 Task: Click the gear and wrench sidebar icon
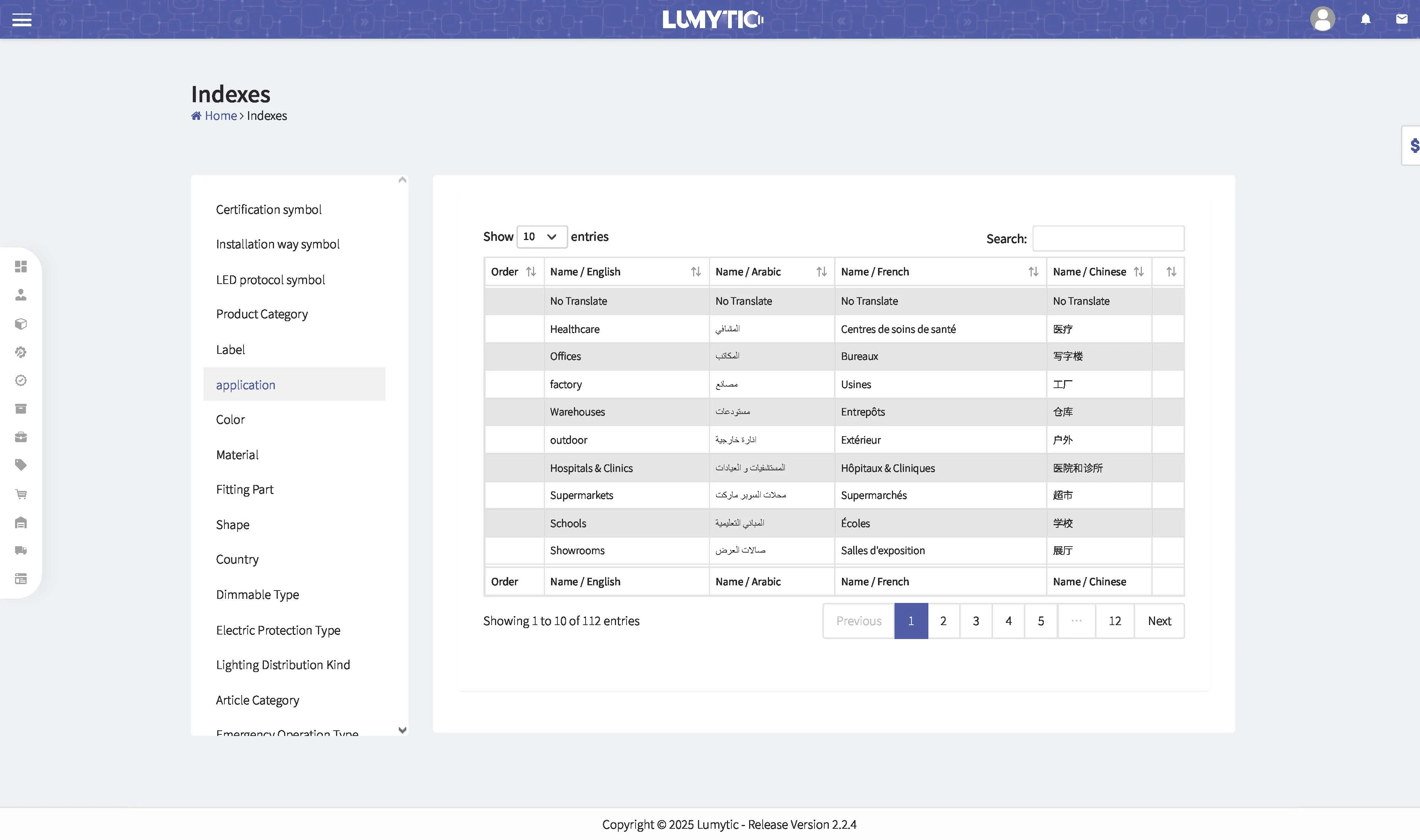click(21, 352)
